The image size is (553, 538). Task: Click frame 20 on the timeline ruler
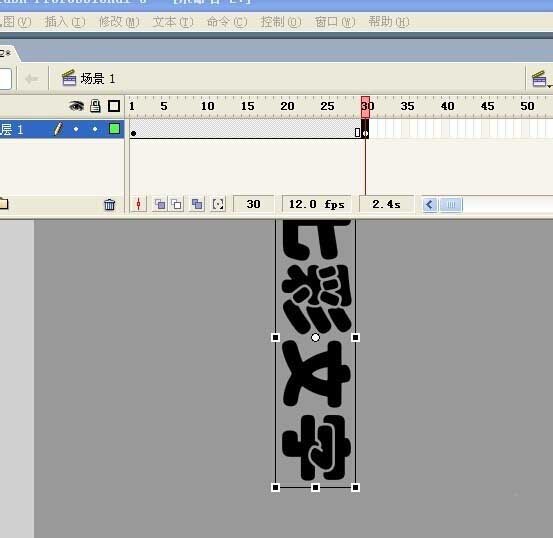287,106
